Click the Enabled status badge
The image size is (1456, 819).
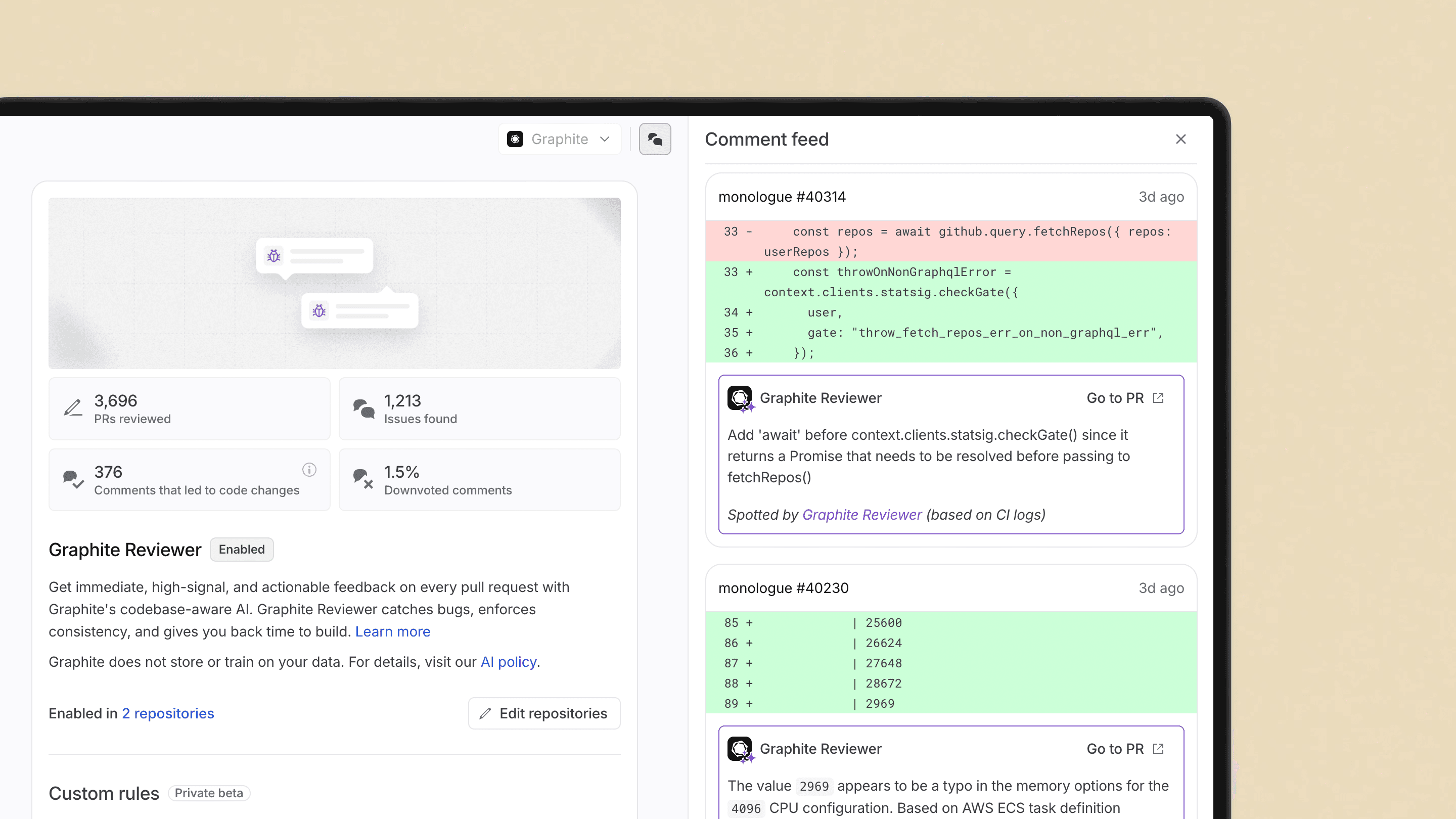[x=241, y=550]
